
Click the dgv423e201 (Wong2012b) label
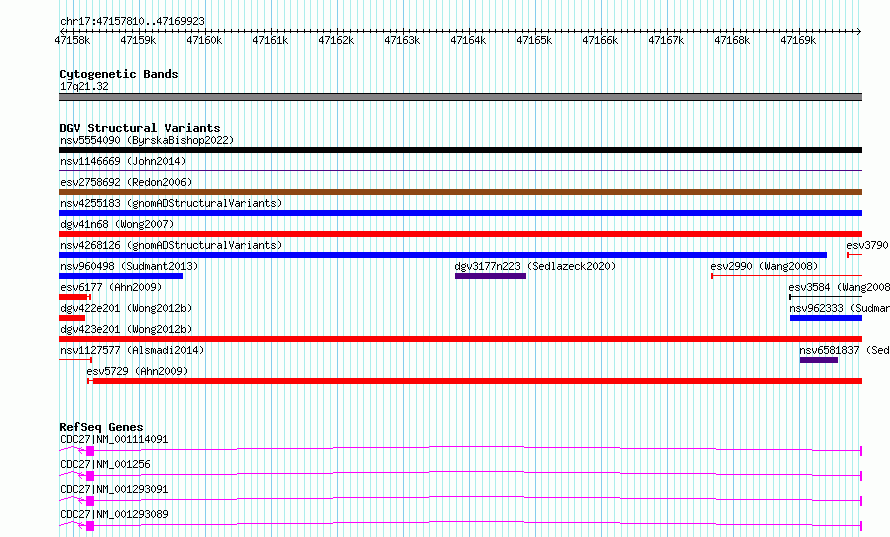pos(126,329)
